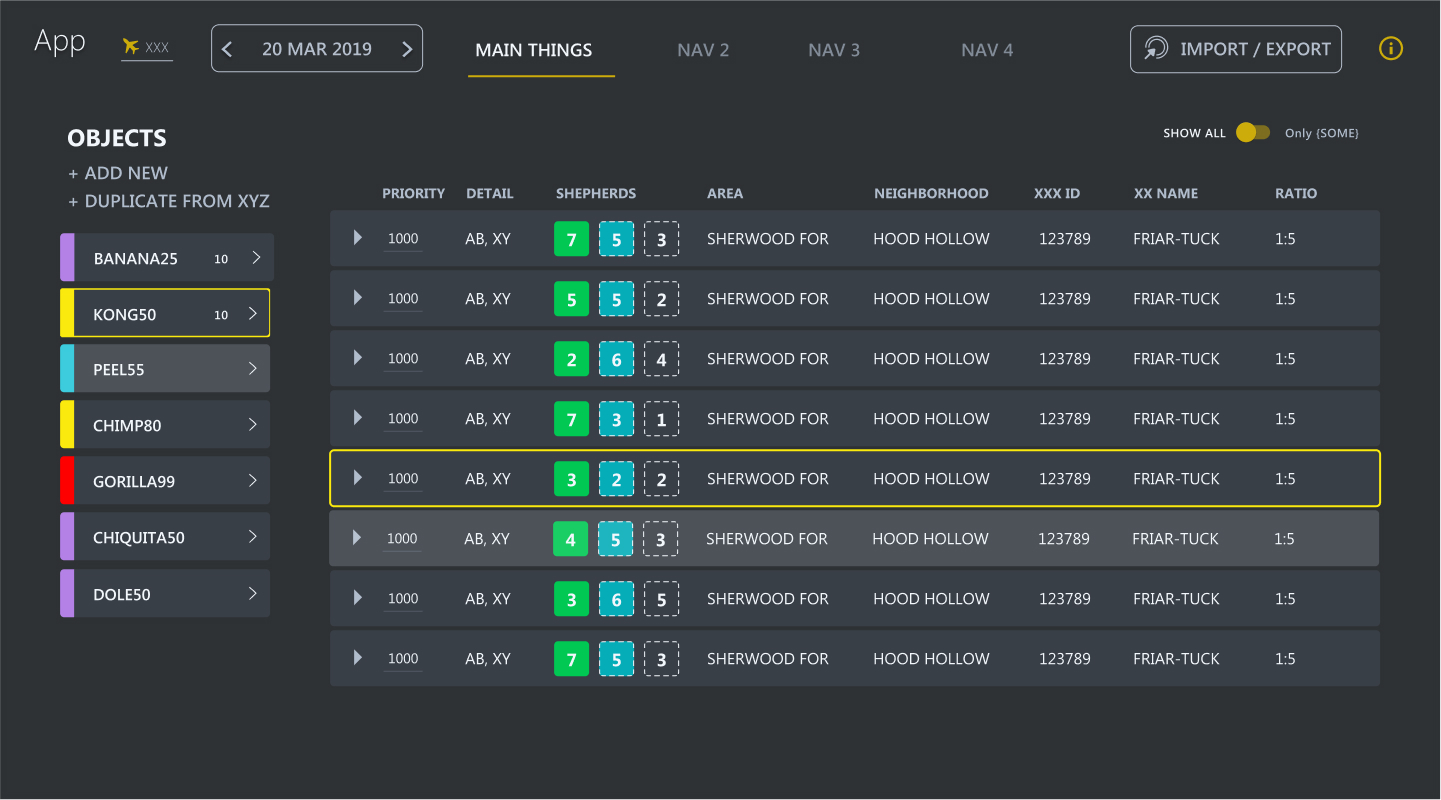
Task: Open the GORILLA99 object chevron
Action: point(253,480)
